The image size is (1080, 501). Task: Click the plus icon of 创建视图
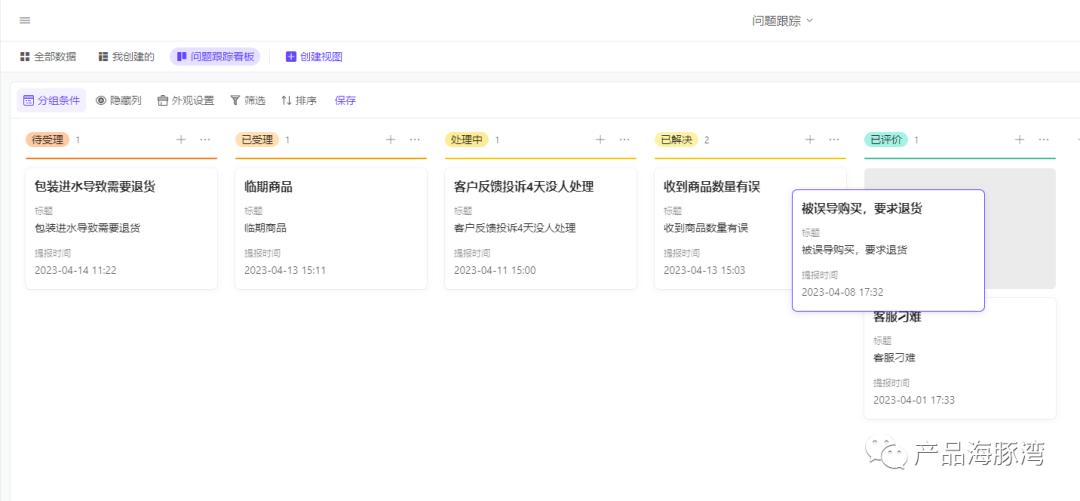point(291,57)
